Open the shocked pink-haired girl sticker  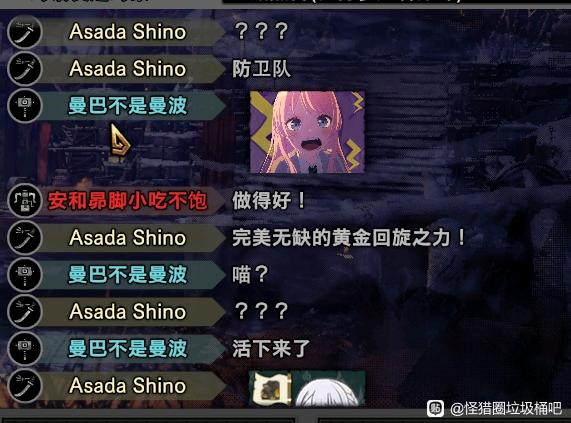[307, 132]
